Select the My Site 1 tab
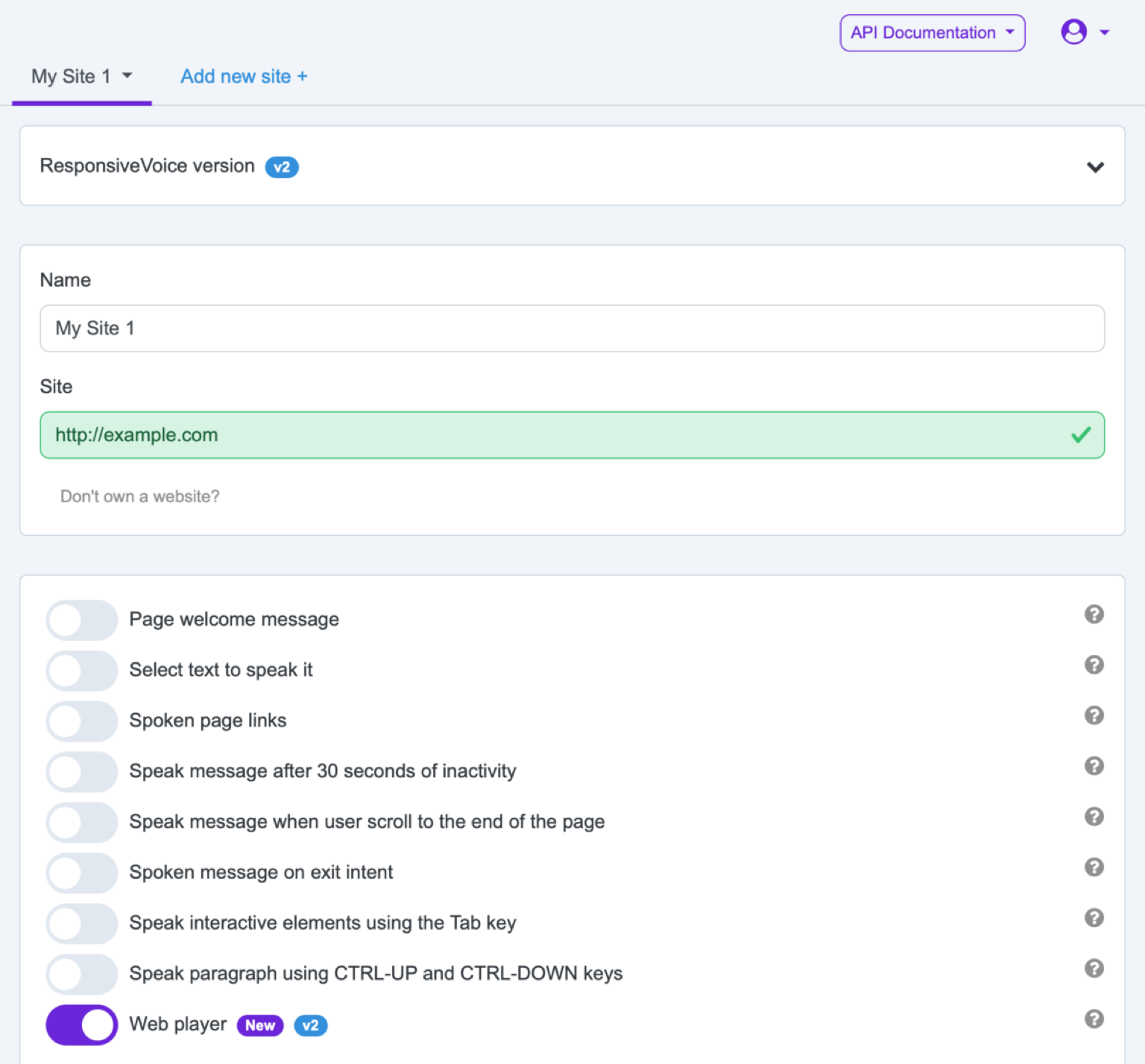 [82, 77]
